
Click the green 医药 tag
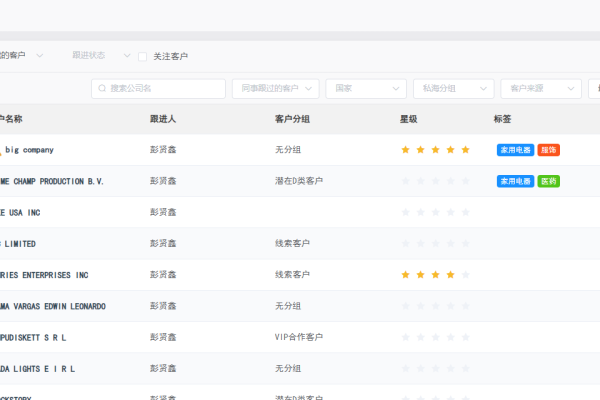click(x=548, y=181)
